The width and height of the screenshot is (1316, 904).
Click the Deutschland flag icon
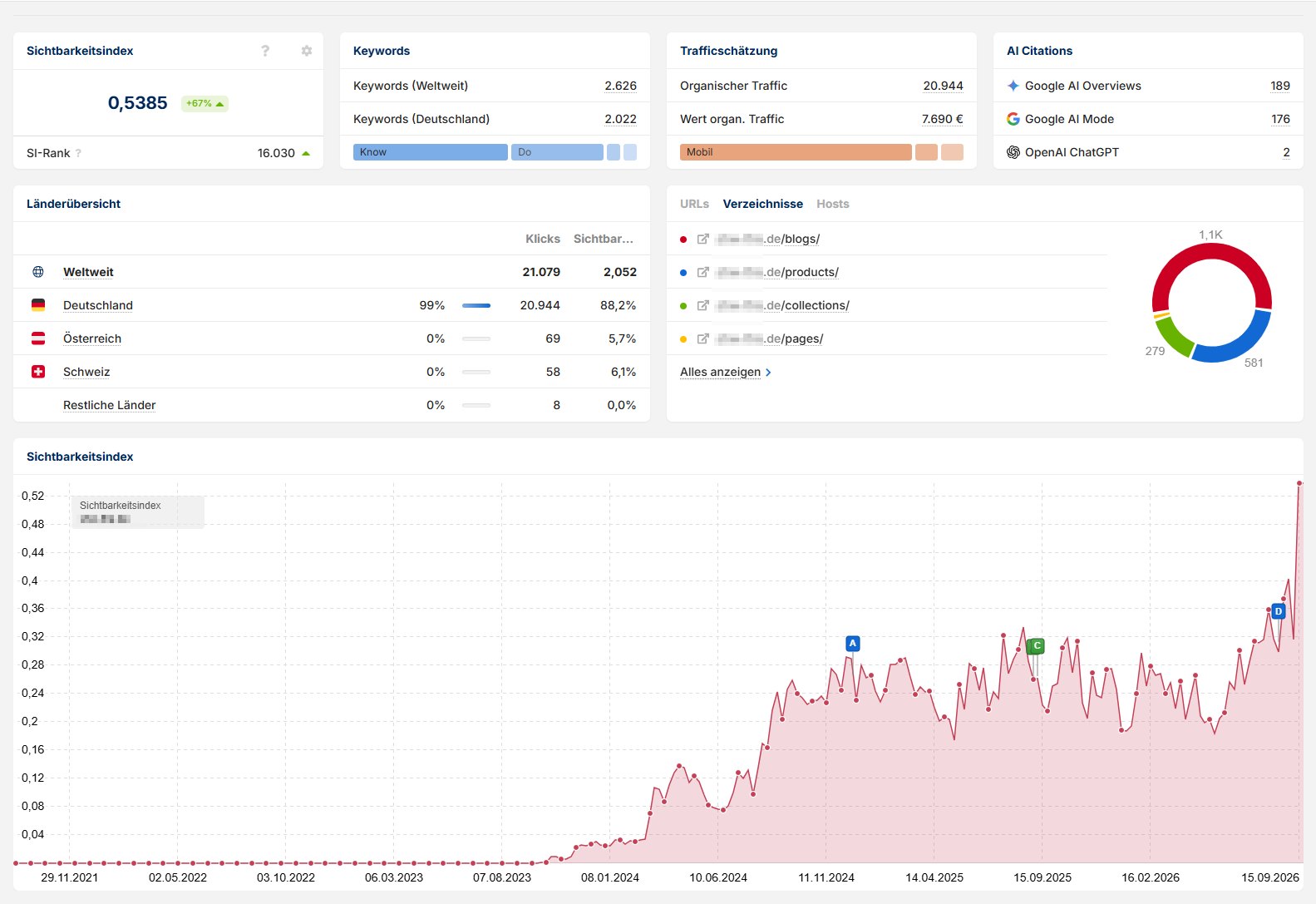click(x=38, y=305)
